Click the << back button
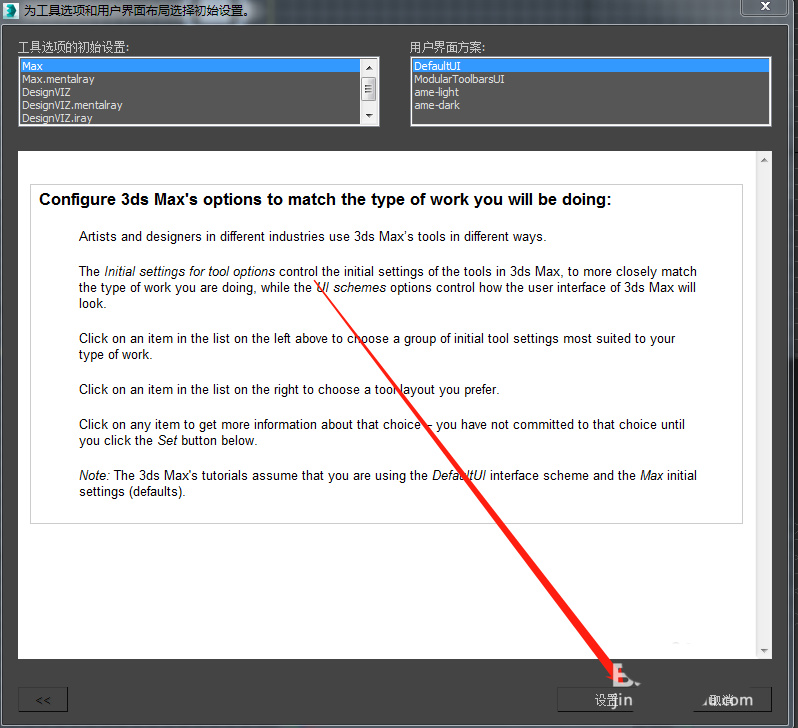This screenshot has width=798, height=728. 43,700
